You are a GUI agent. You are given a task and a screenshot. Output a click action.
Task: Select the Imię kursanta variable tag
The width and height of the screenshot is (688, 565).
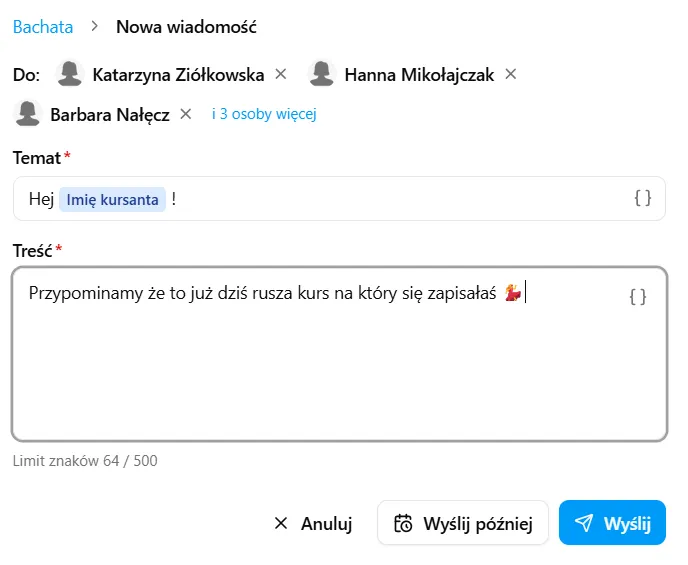coord(112,200)
